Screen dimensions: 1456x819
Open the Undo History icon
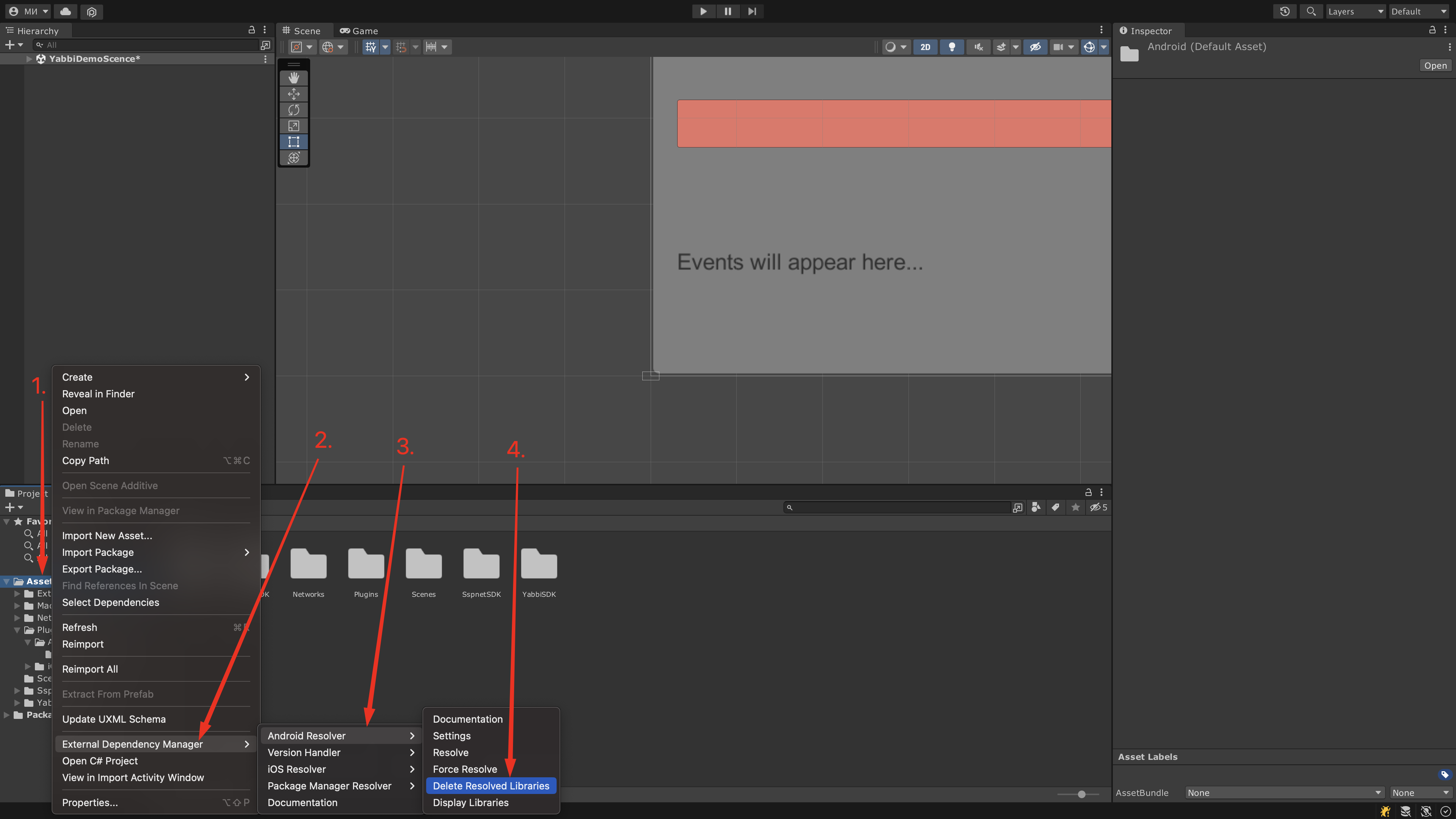[1284, 11]
